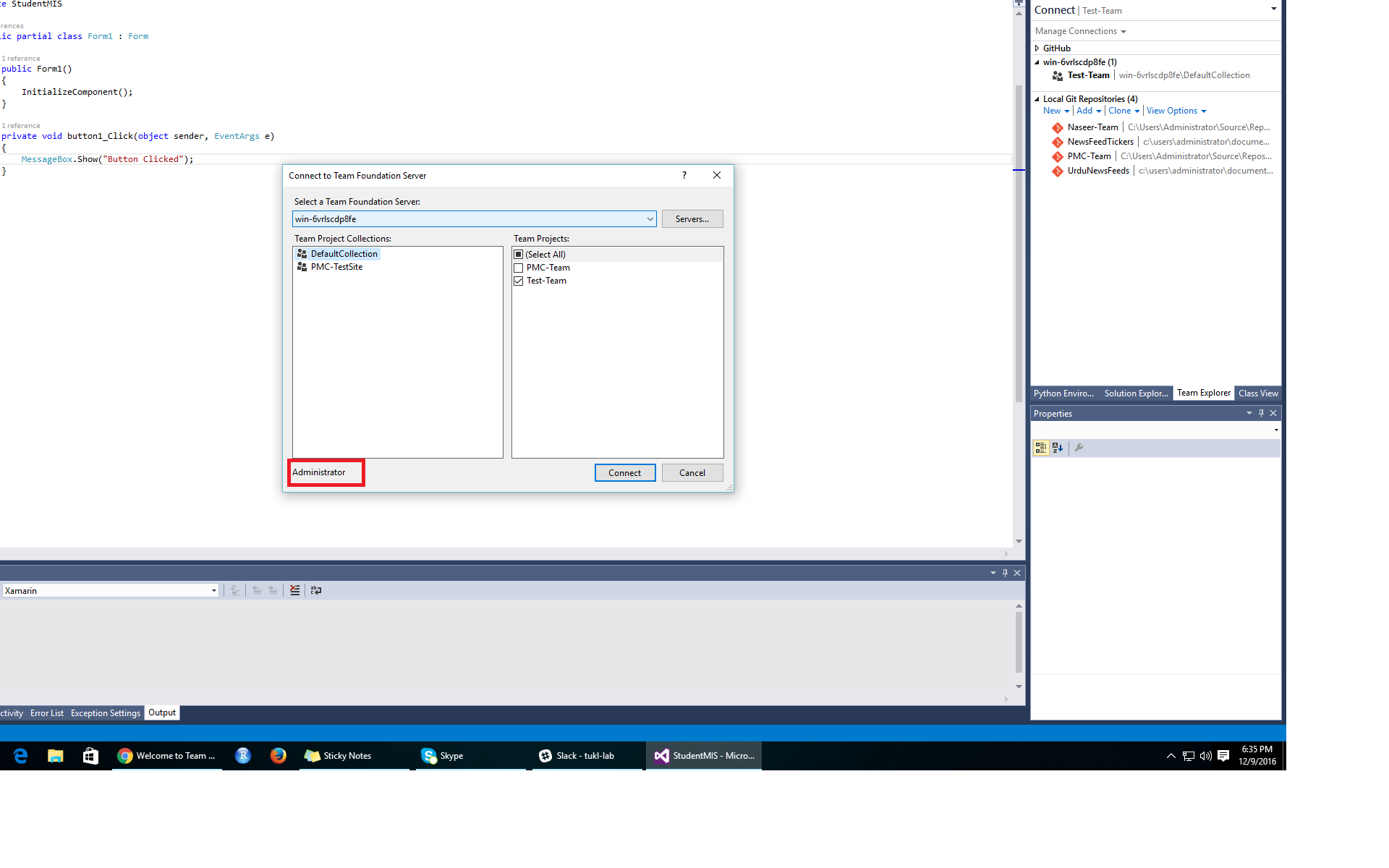Switch to the Error List tab

pos(47,713)
